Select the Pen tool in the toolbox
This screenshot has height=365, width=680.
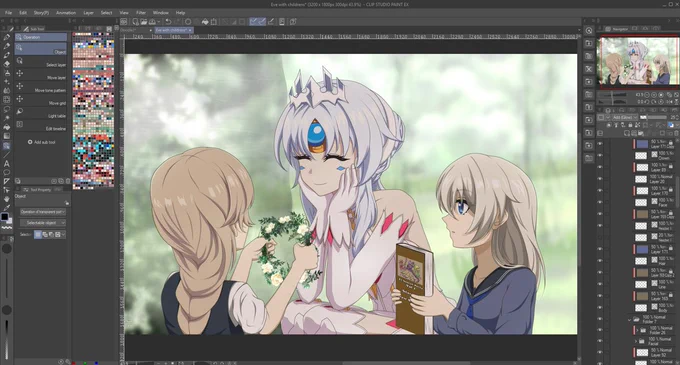click(7, 37)
